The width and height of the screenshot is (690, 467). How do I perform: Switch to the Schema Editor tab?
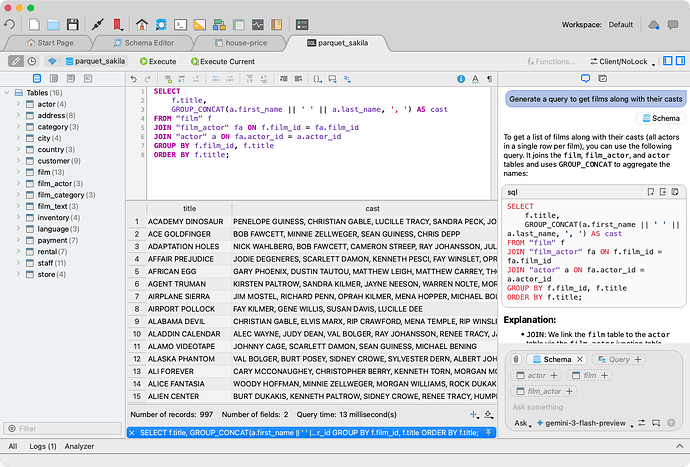coord(143,43)
